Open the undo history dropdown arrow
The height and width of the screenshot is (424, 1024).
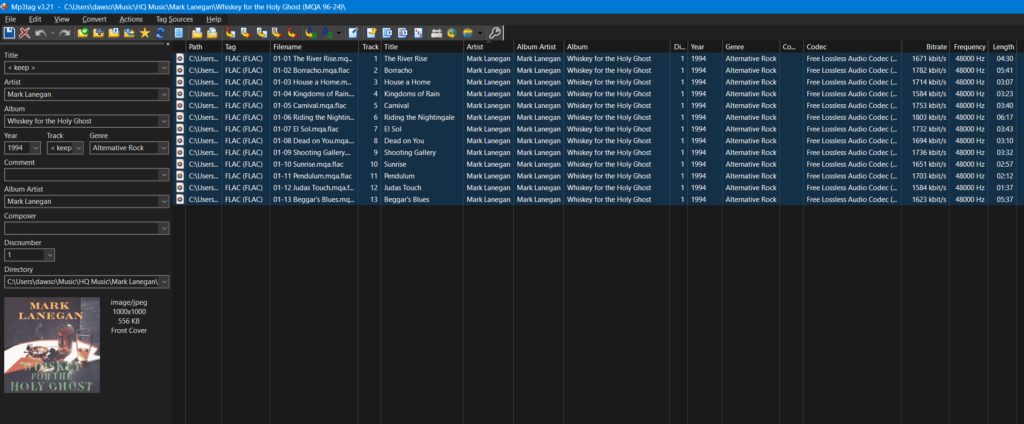pyautogui.click(x=53, y=33)
